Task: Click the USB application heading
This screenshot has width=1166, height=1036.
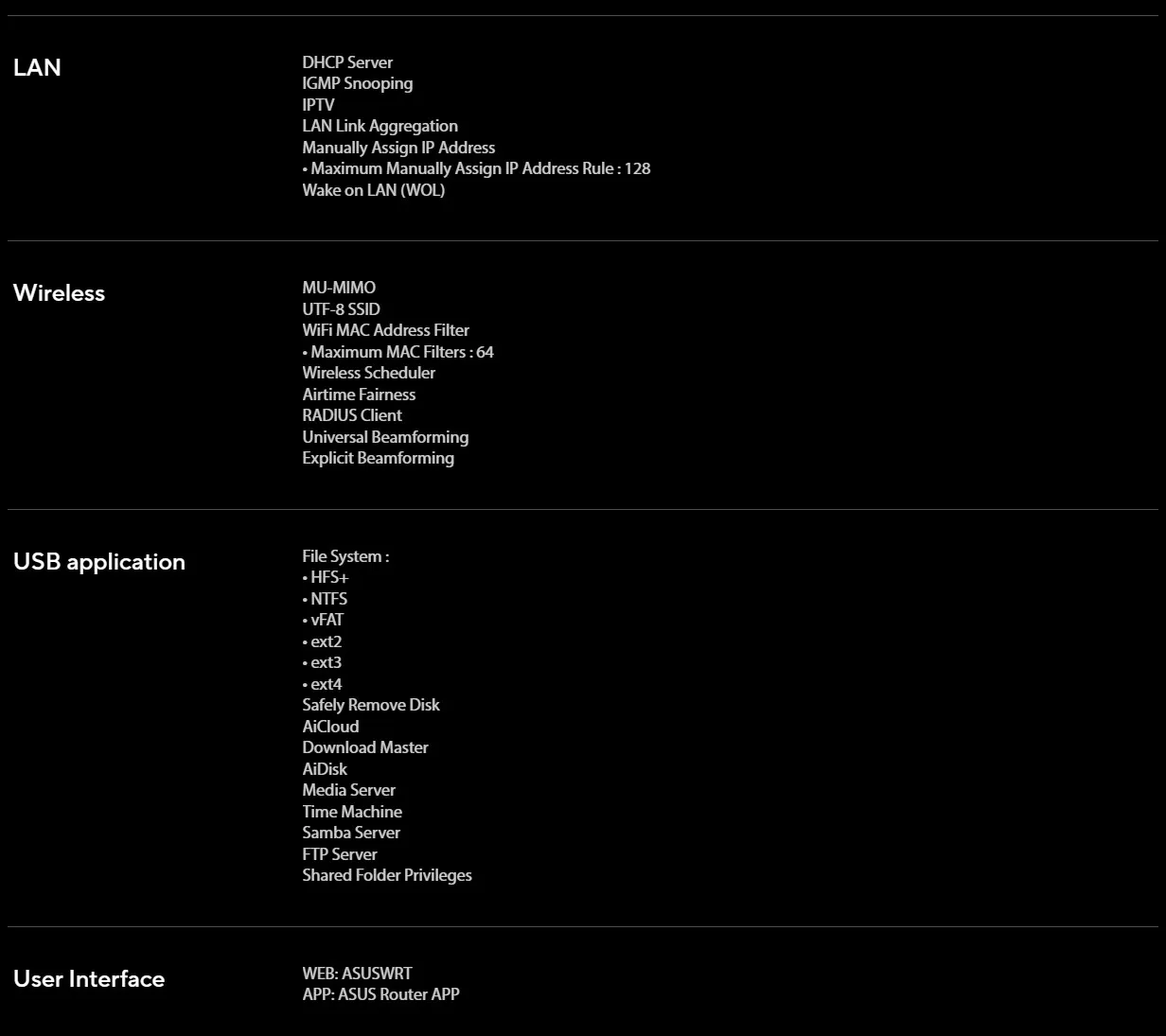Action: coord(99,562)
